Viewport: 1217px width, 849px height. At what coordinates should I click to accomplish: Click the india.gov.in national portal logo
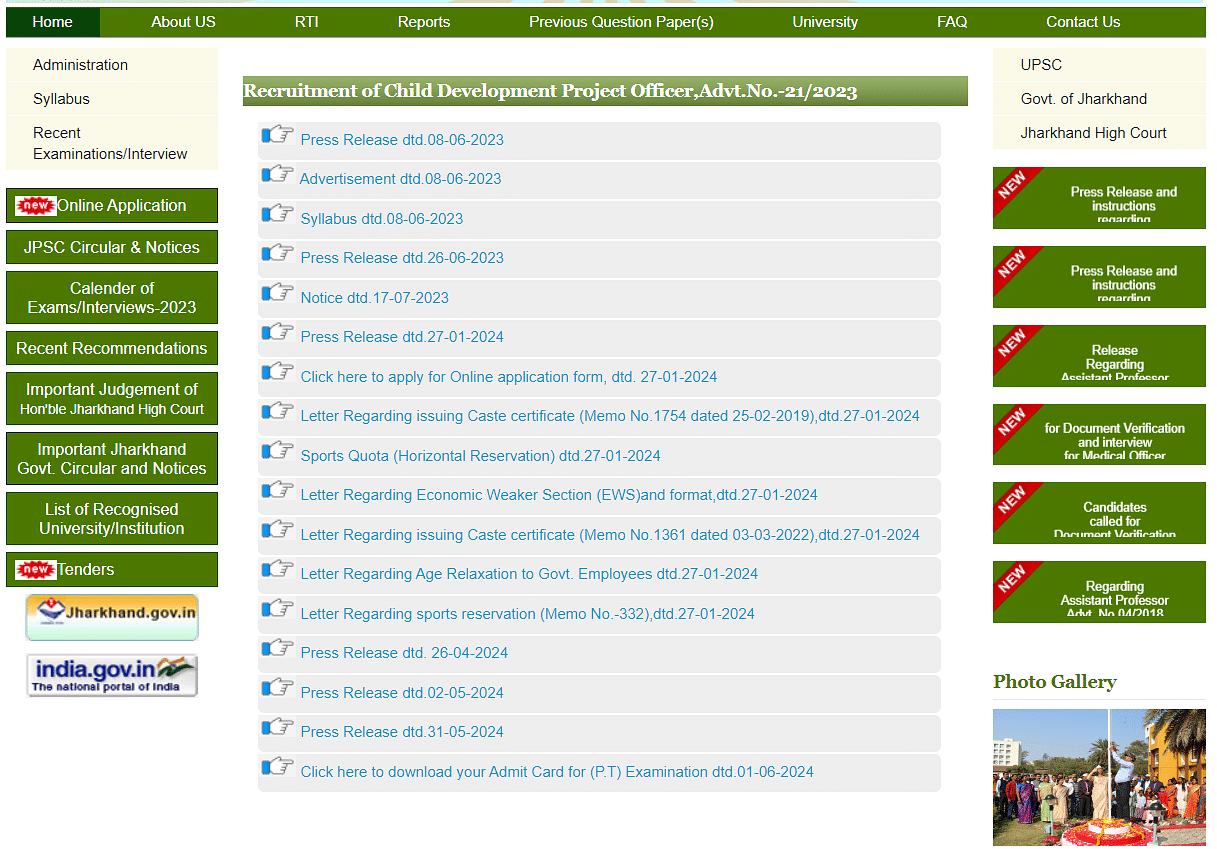[x=112, y=676]
